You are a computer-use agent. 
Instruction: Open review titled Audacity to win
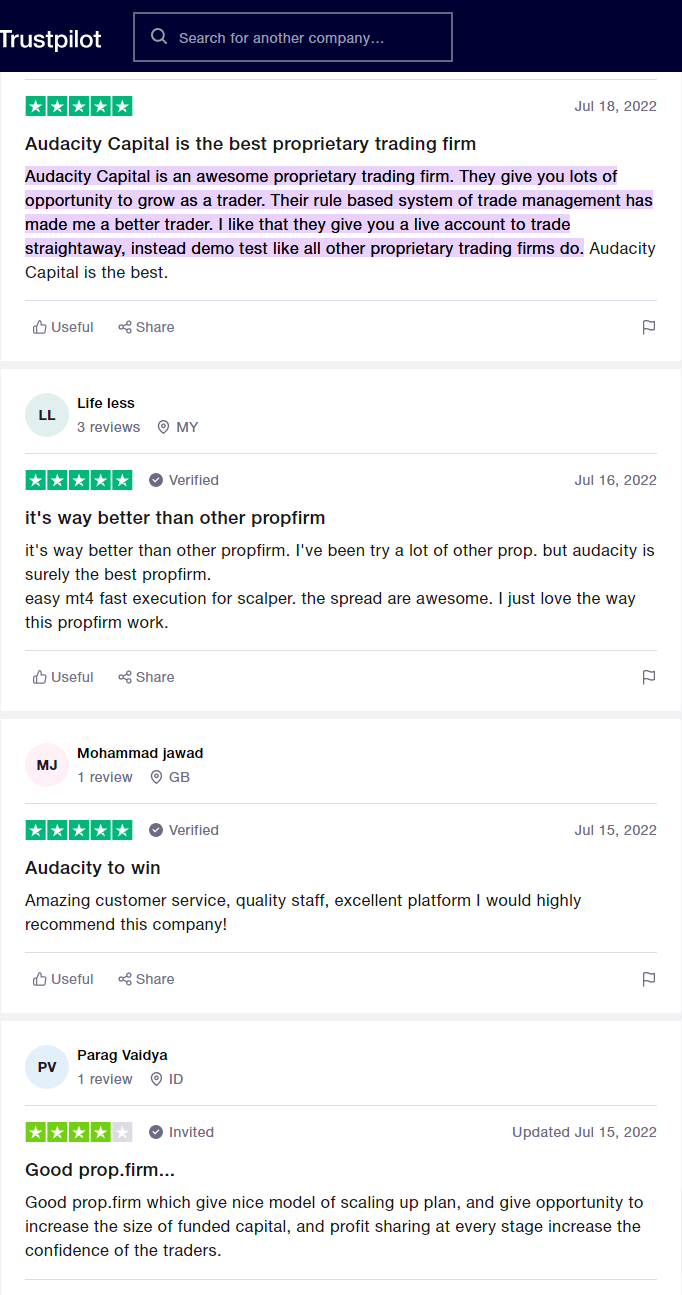93,868
